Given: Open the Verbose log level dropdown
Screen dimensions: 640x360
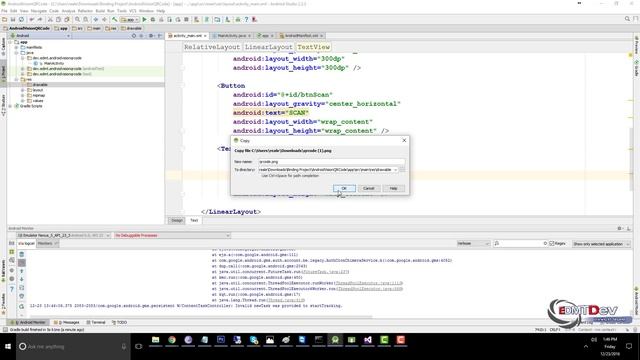Looking at the screenshot, I should (473, 244).
